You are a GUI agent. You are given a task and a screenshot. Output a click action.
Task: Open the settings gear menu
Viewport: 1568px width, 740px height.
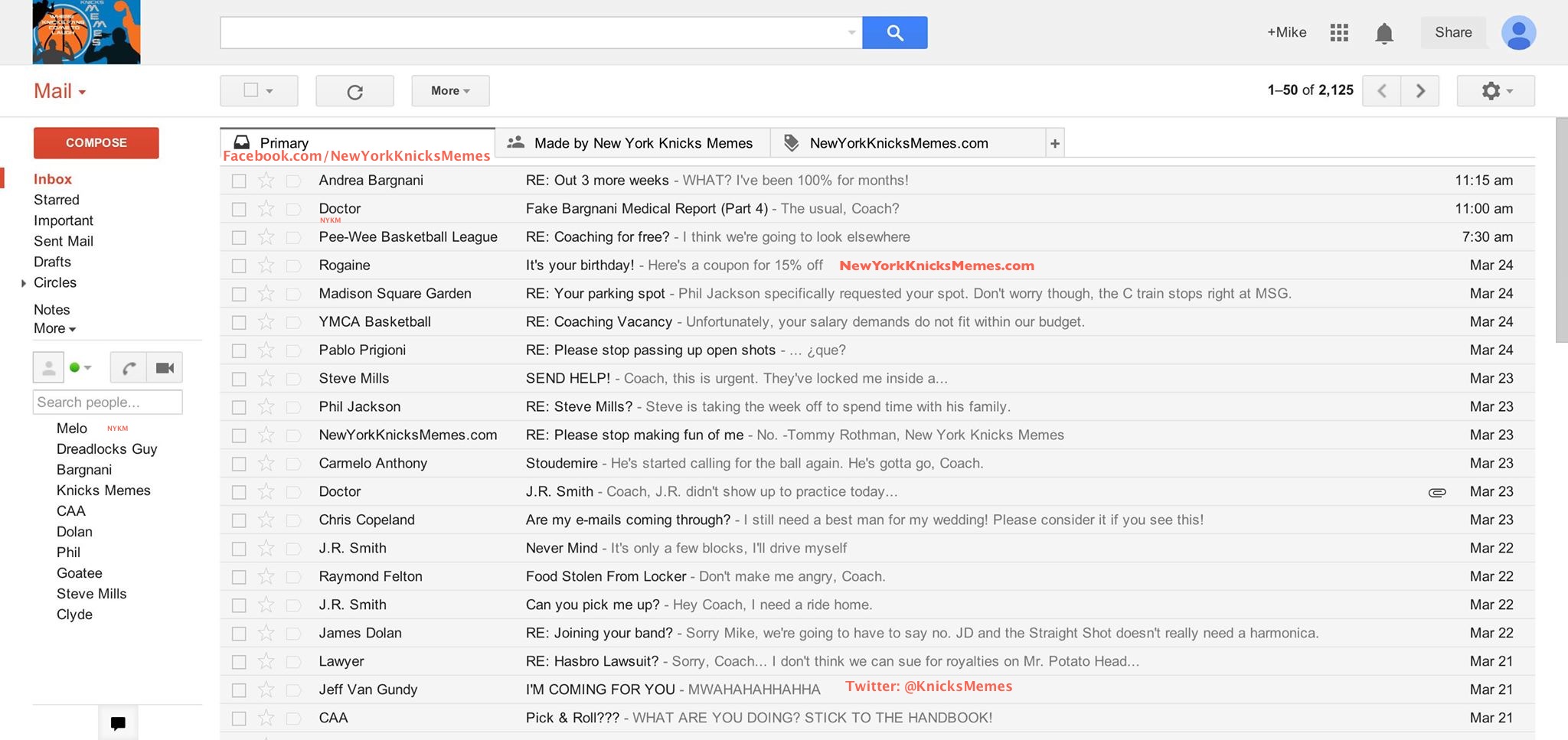[x=1494, y=91]
